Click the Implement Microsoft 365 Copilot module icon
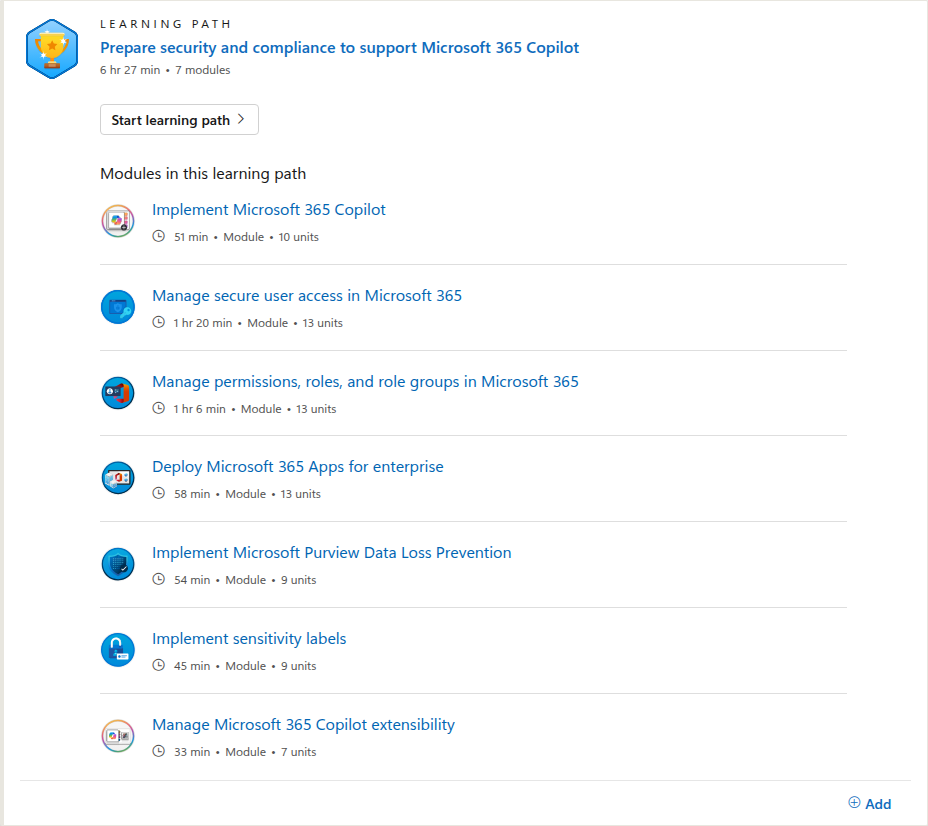Screen dimensions: 928x826 (x=118, y=221)
